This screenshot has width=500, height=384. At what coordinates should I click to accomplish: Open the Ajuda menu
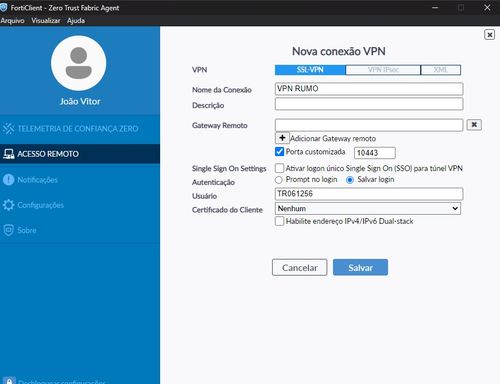tap(76, 20)
